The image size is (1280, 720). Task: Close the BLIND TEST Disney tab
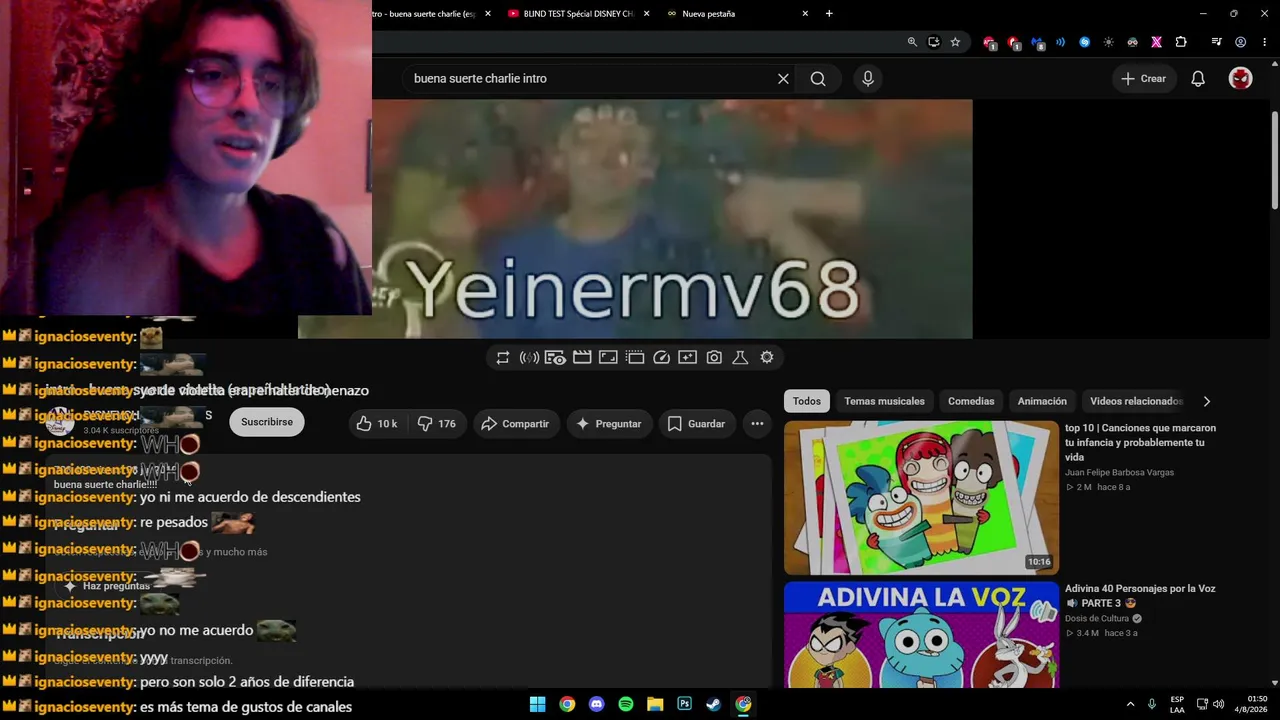click(x=646, y=14)
